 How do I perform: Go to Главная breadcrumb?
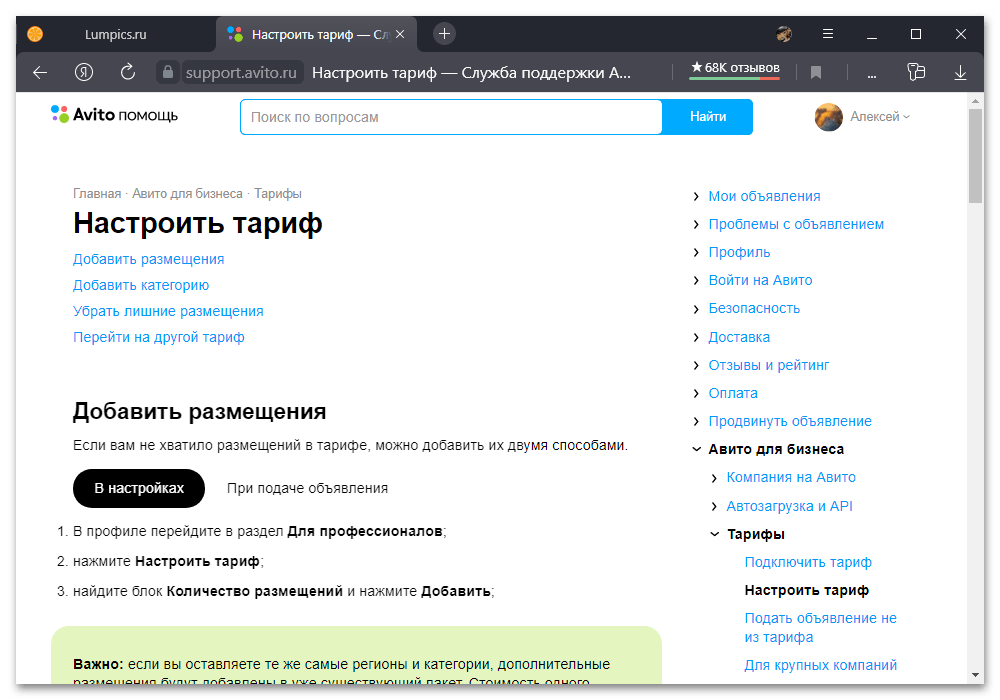point(97,194)
